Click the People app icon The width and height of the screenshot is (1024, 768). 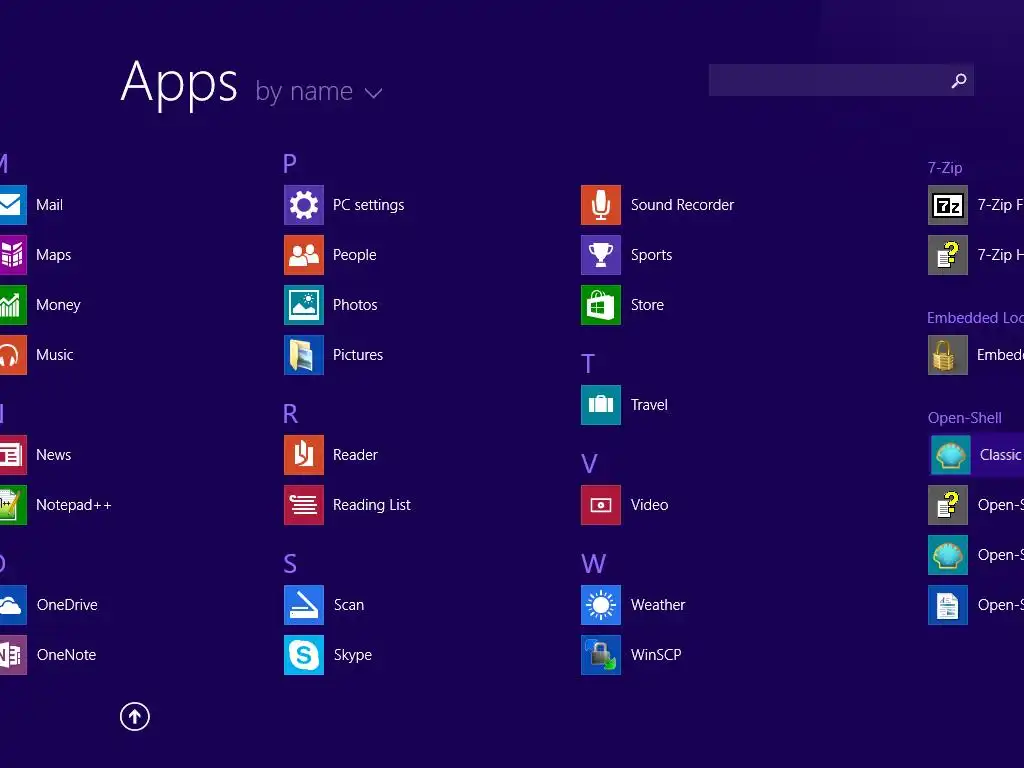(x=304, y=255)
